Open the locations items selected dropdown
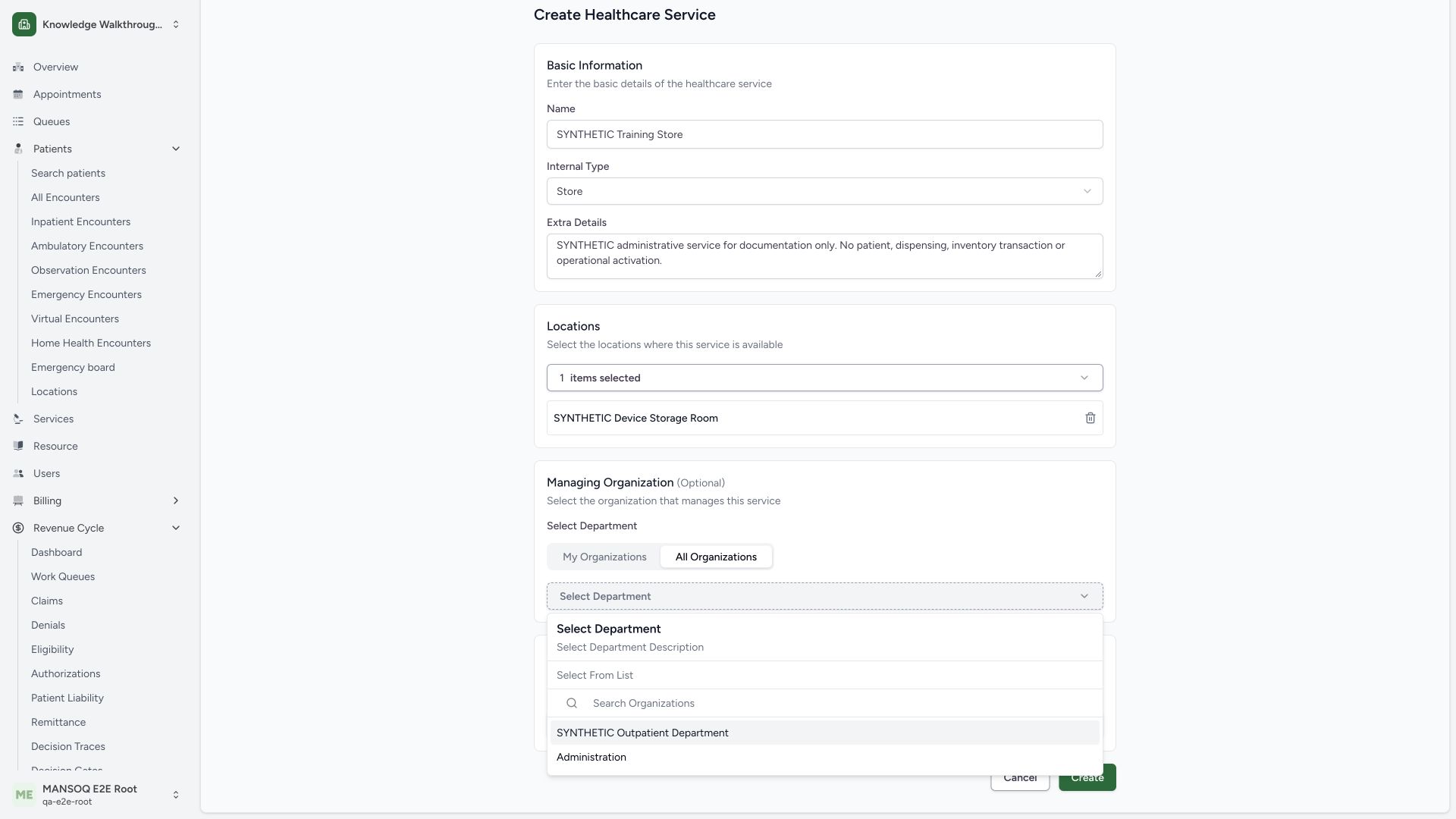1456x819 pixels. click(x=824, y=378)
